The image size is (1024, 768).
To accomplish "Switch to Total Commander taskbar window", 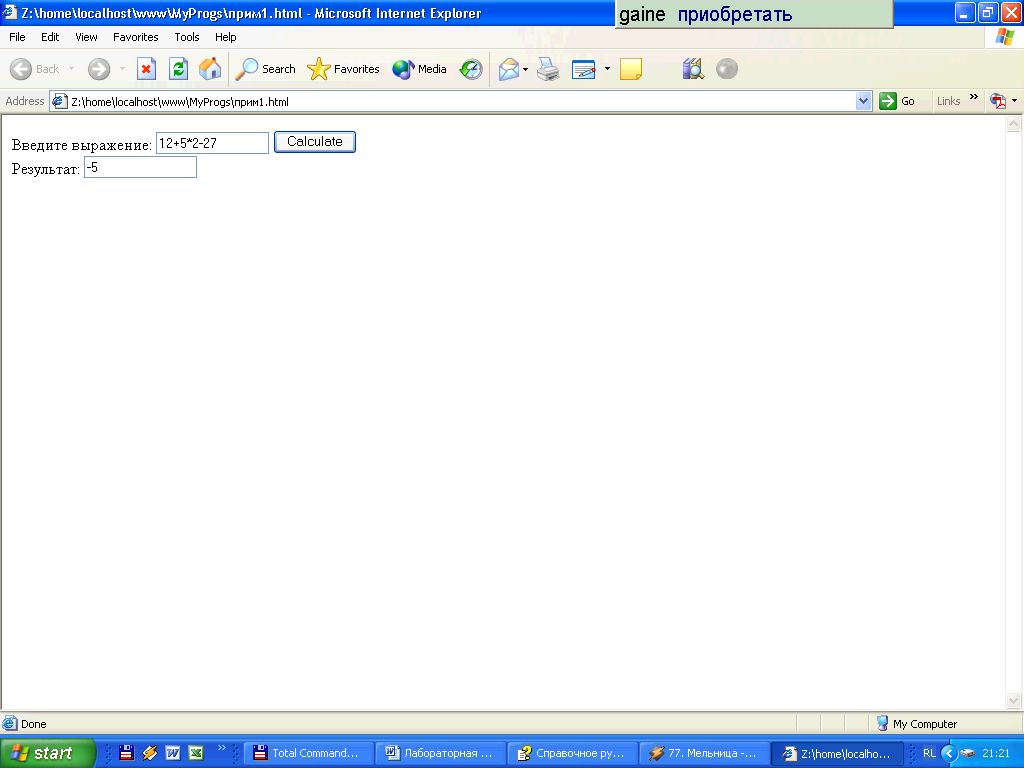I will pos(309,753).
